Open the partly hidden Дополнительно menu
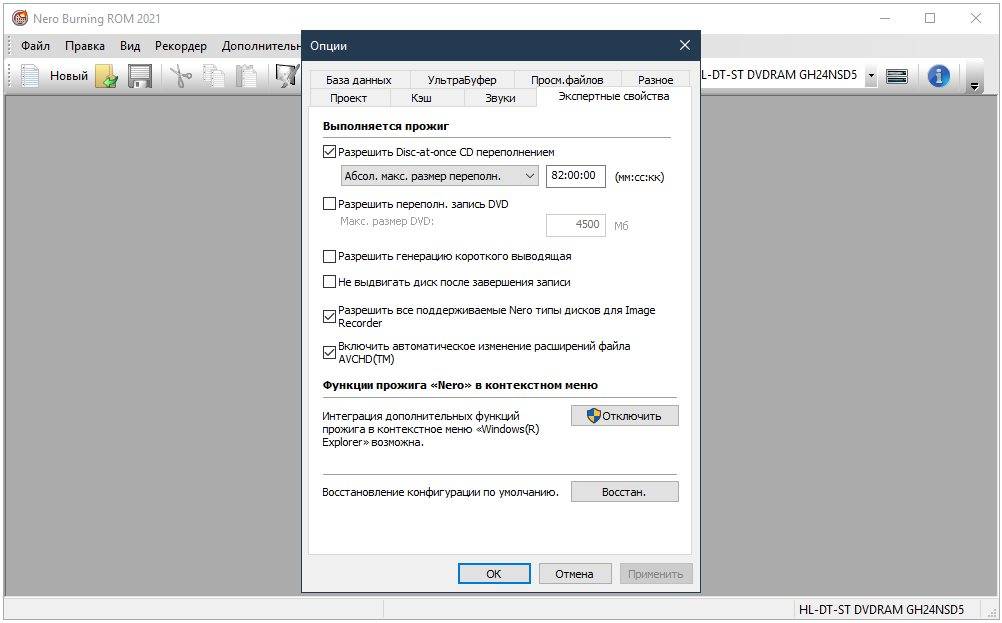 (x=261, y=46)
